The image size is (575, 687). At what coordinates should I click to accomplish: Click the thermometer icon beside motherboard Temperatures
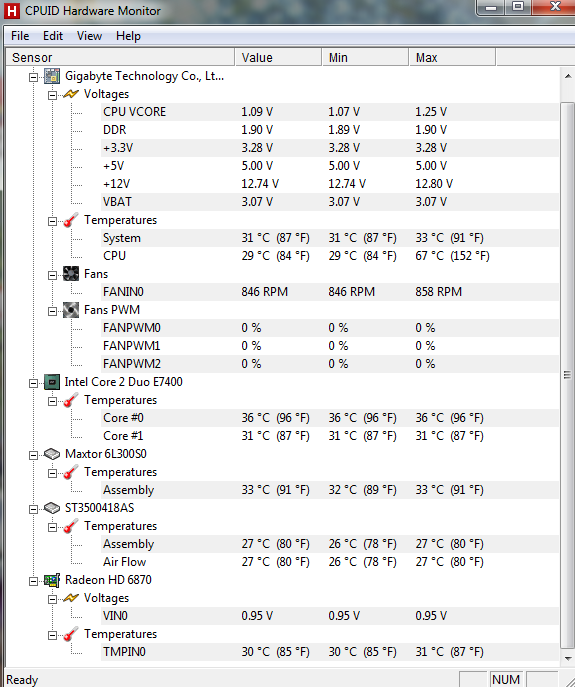point(71,220)
